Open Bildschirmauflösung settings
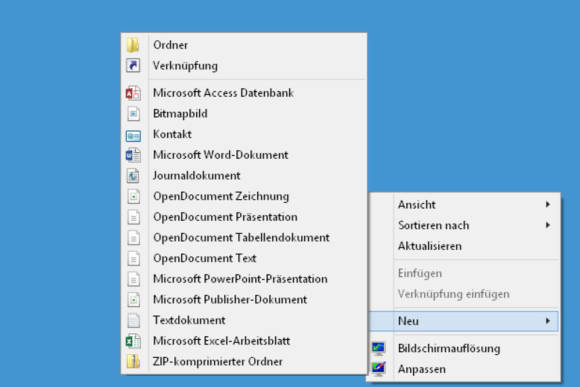 tap(463, 349)
